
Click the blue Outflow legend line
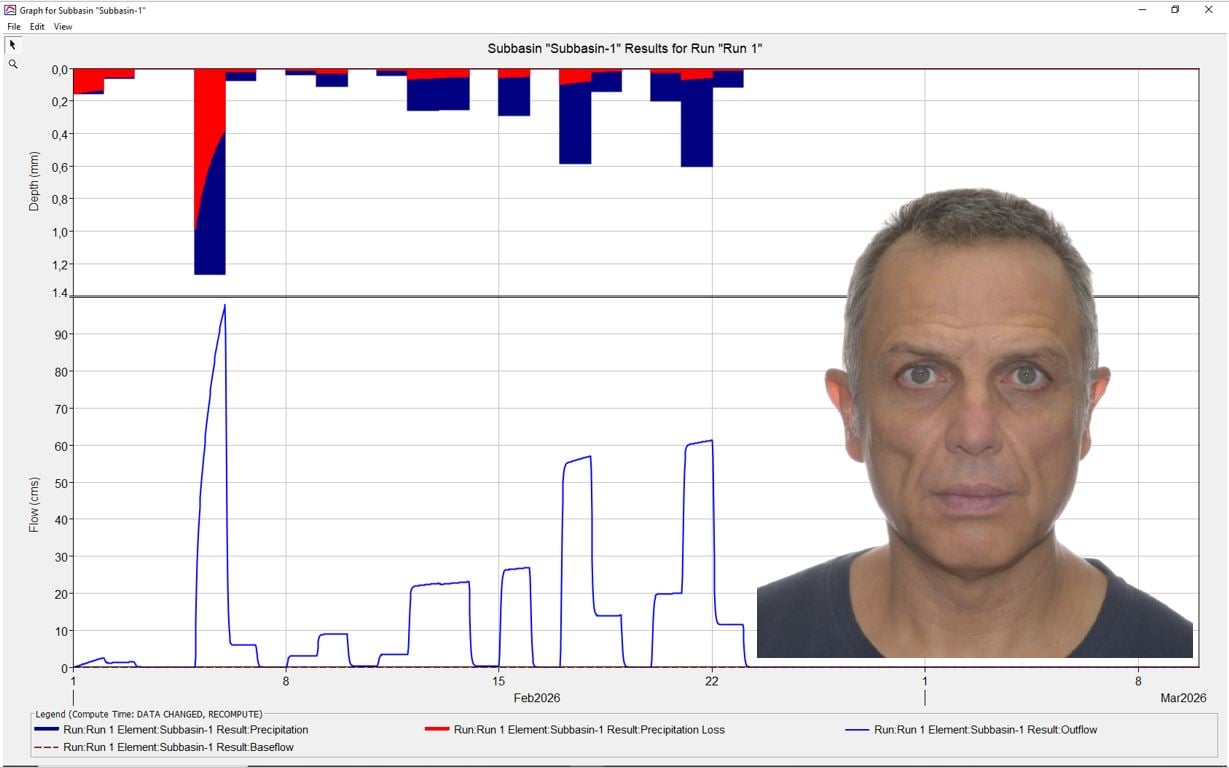tap(858, 730)
